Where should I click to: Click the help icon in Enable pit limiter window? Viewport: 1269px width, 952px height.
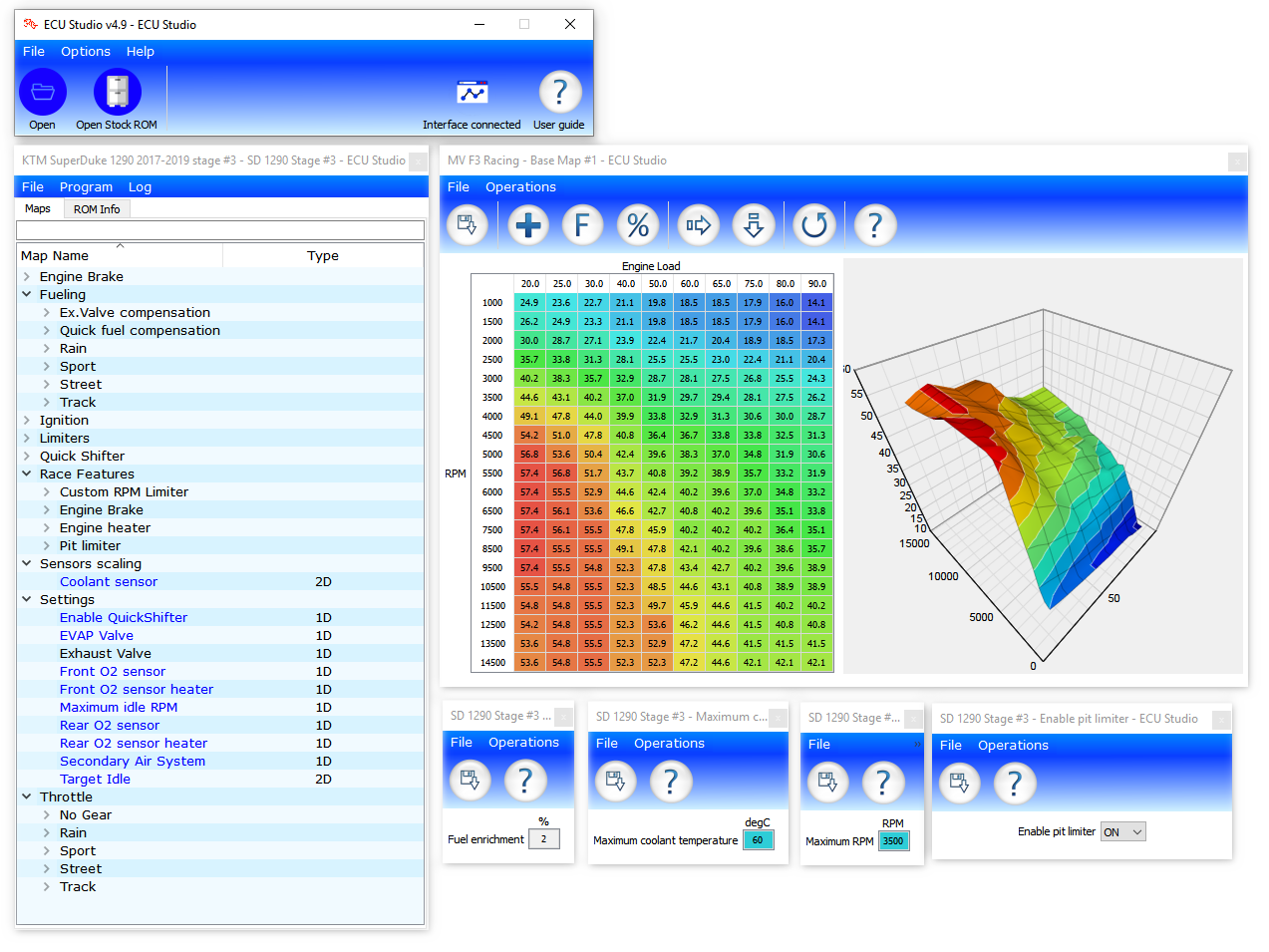click(x=1014, y=784)
